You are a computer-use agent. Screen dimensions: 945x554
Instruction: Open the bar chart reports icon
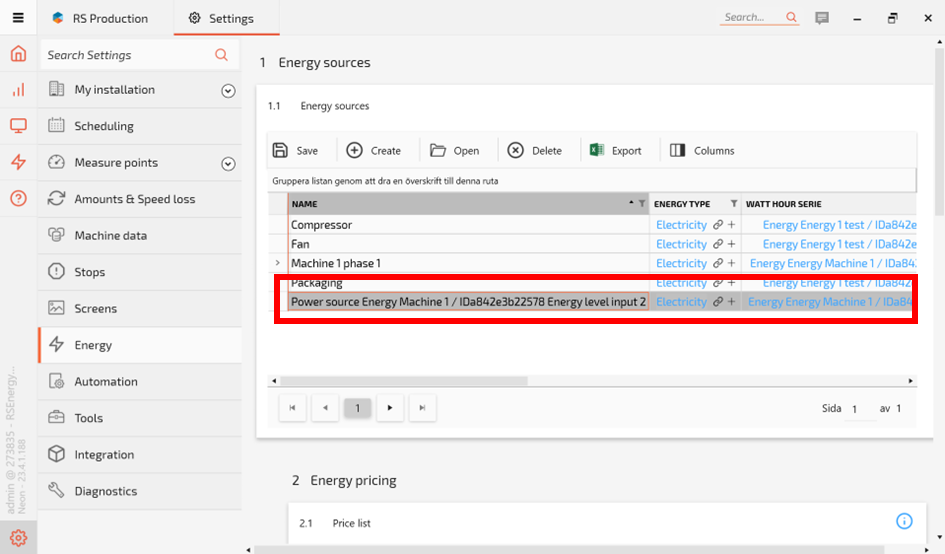[x=18, y=90]
